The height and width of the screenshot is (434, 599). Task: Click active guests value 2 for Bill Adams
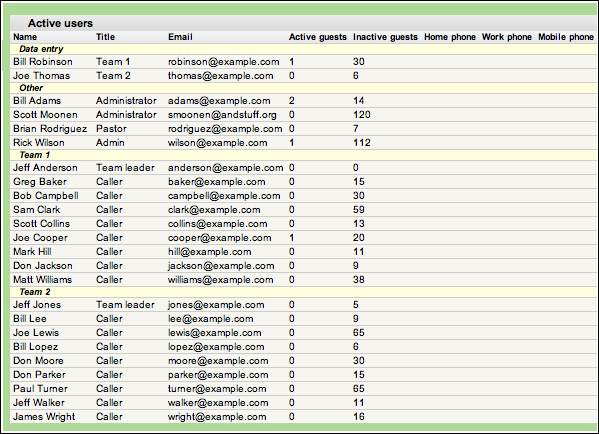coord(292,101)
